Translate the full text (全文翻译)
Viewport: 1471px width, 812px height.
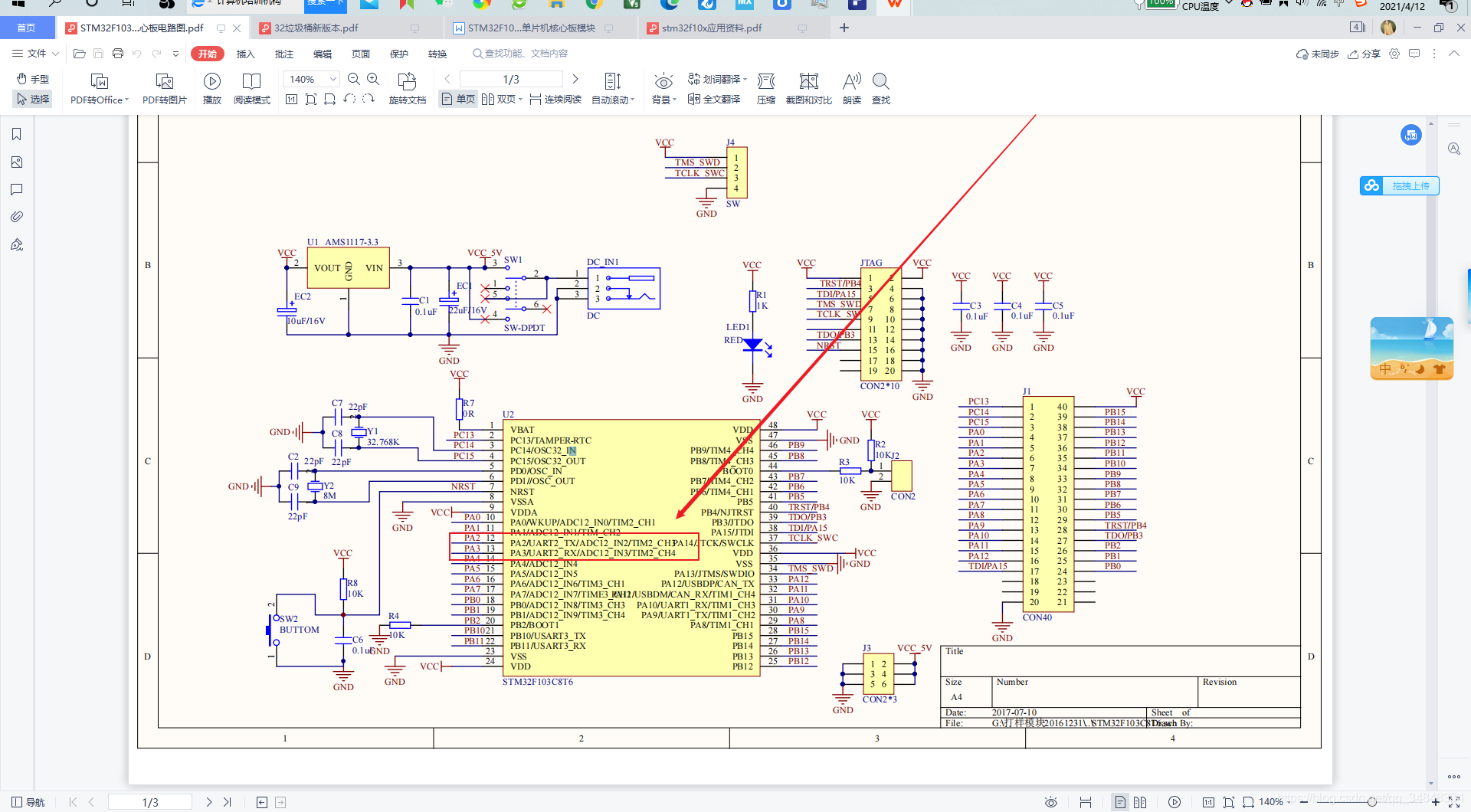pyautogui.click(x=714, y=99)
